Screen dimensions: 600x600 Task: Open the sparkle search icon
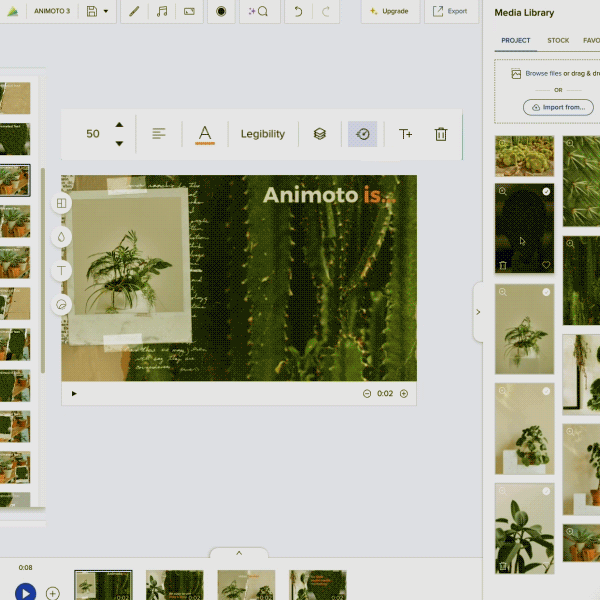258,11
